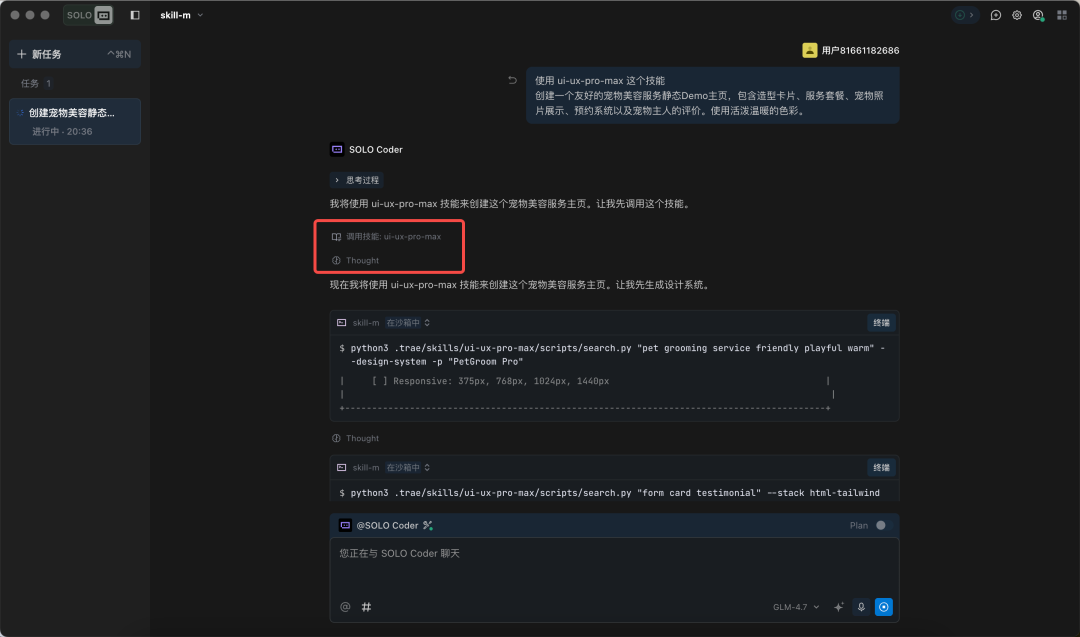This screenshot has width=1080, height=637.
Task: Open the 在沙箱中 sandbox selector
Action: [404, 322]
